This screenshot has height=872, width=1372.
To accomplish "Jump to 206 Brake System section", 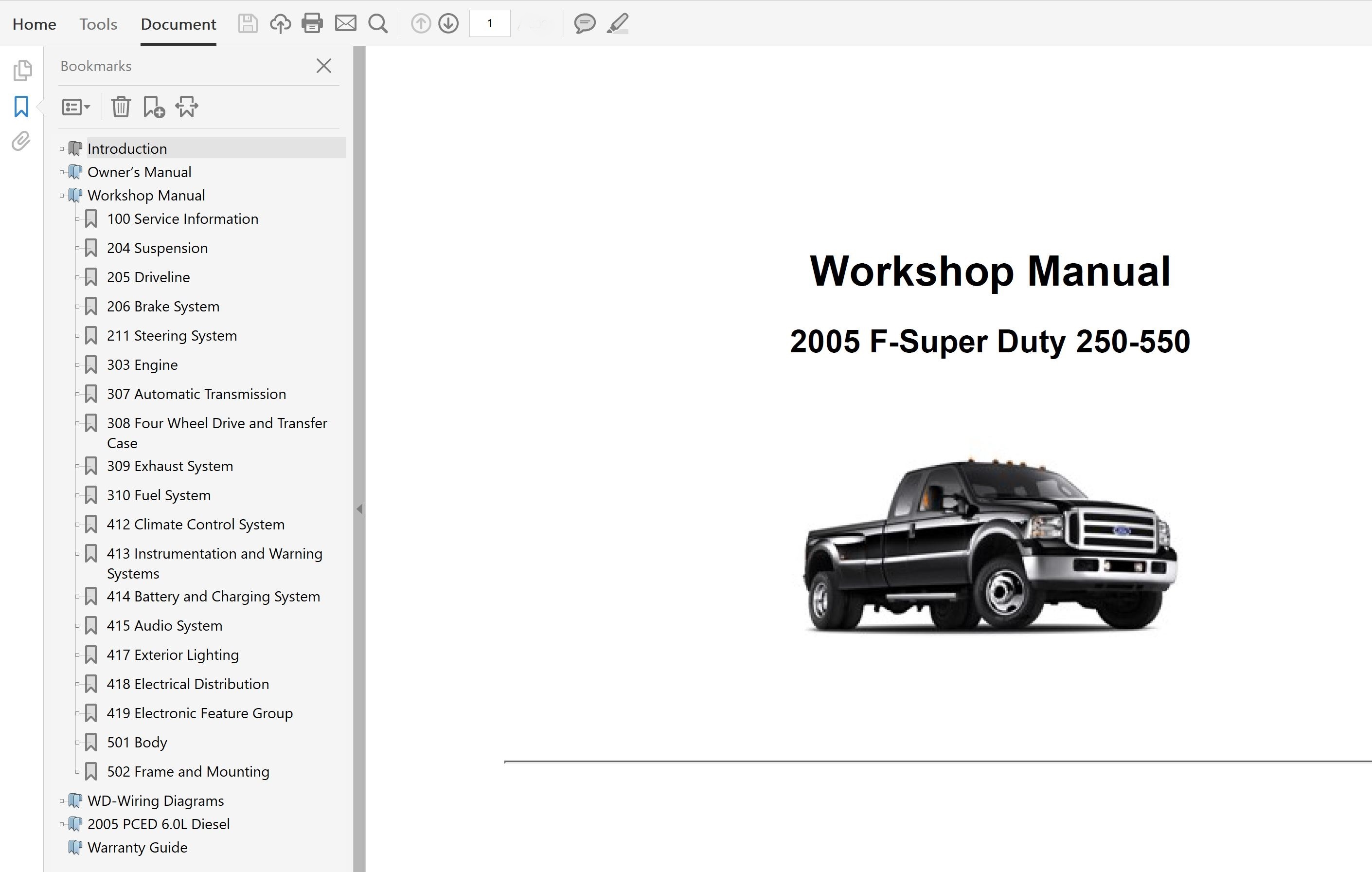I will [x=162, y=307].
